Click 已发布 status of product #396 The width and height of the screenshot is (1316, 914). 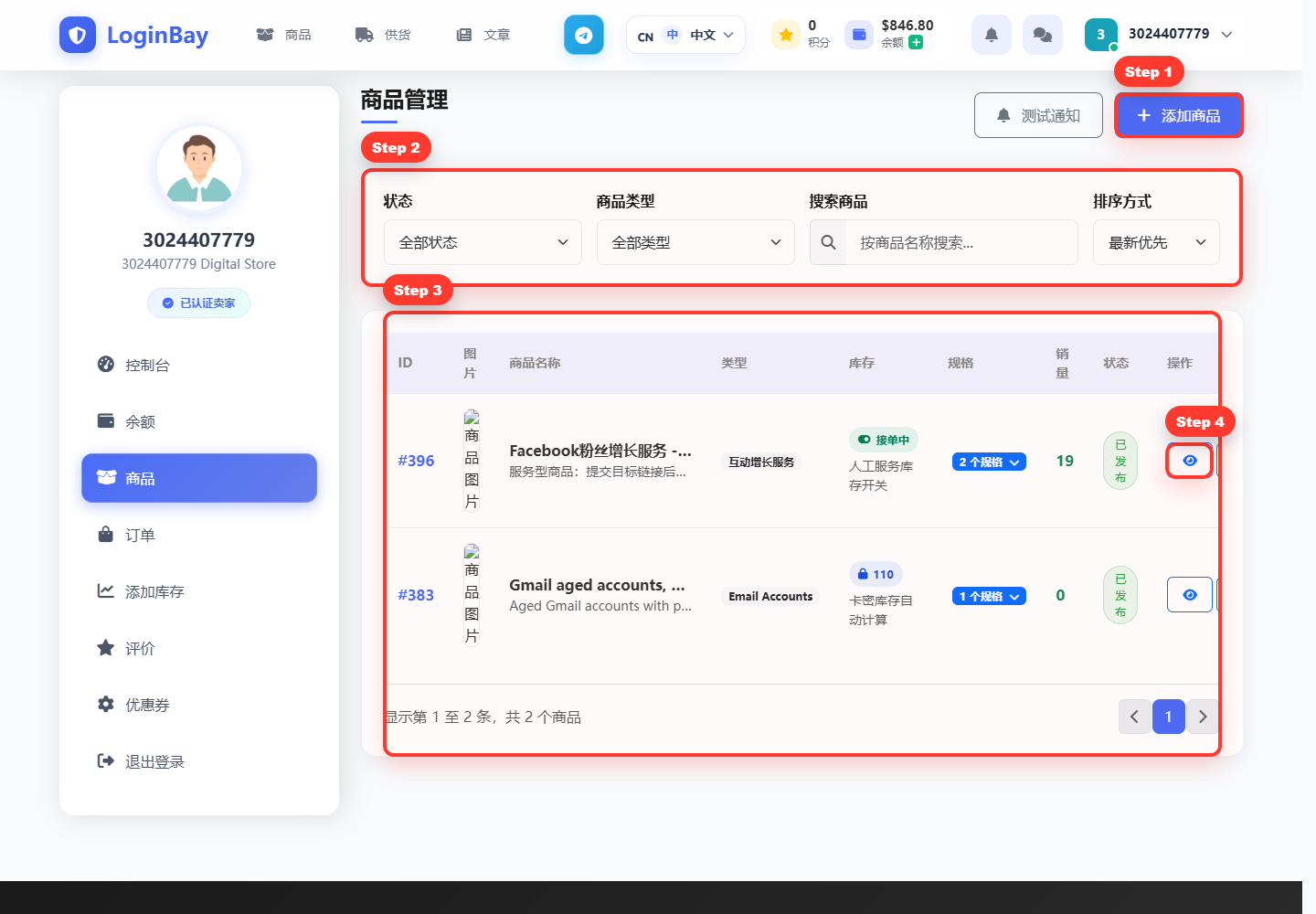(x=1120, y=461)
